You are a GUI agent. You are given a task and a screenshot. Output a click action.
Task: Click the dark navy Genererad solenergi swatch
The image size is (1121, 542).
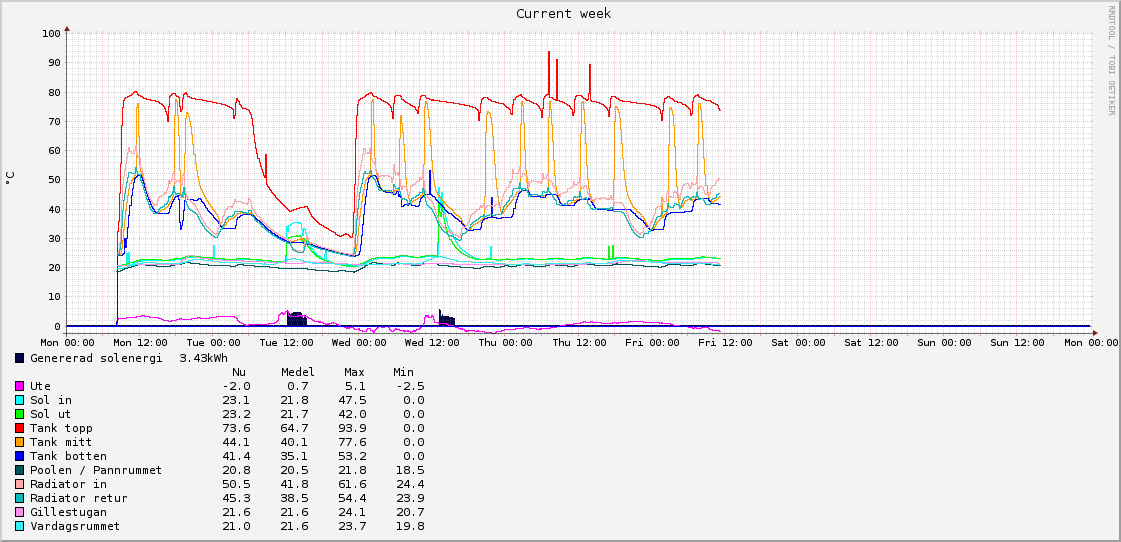point(20,358)
